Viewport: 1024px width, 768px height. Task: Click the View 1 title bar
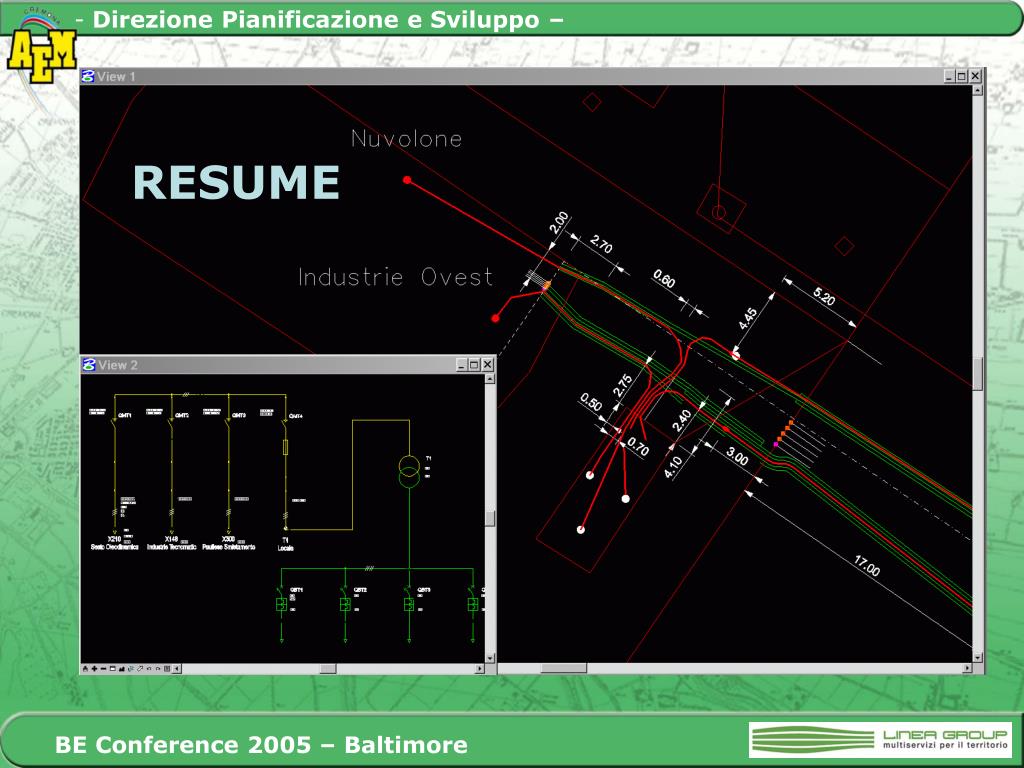pos(532,76)
